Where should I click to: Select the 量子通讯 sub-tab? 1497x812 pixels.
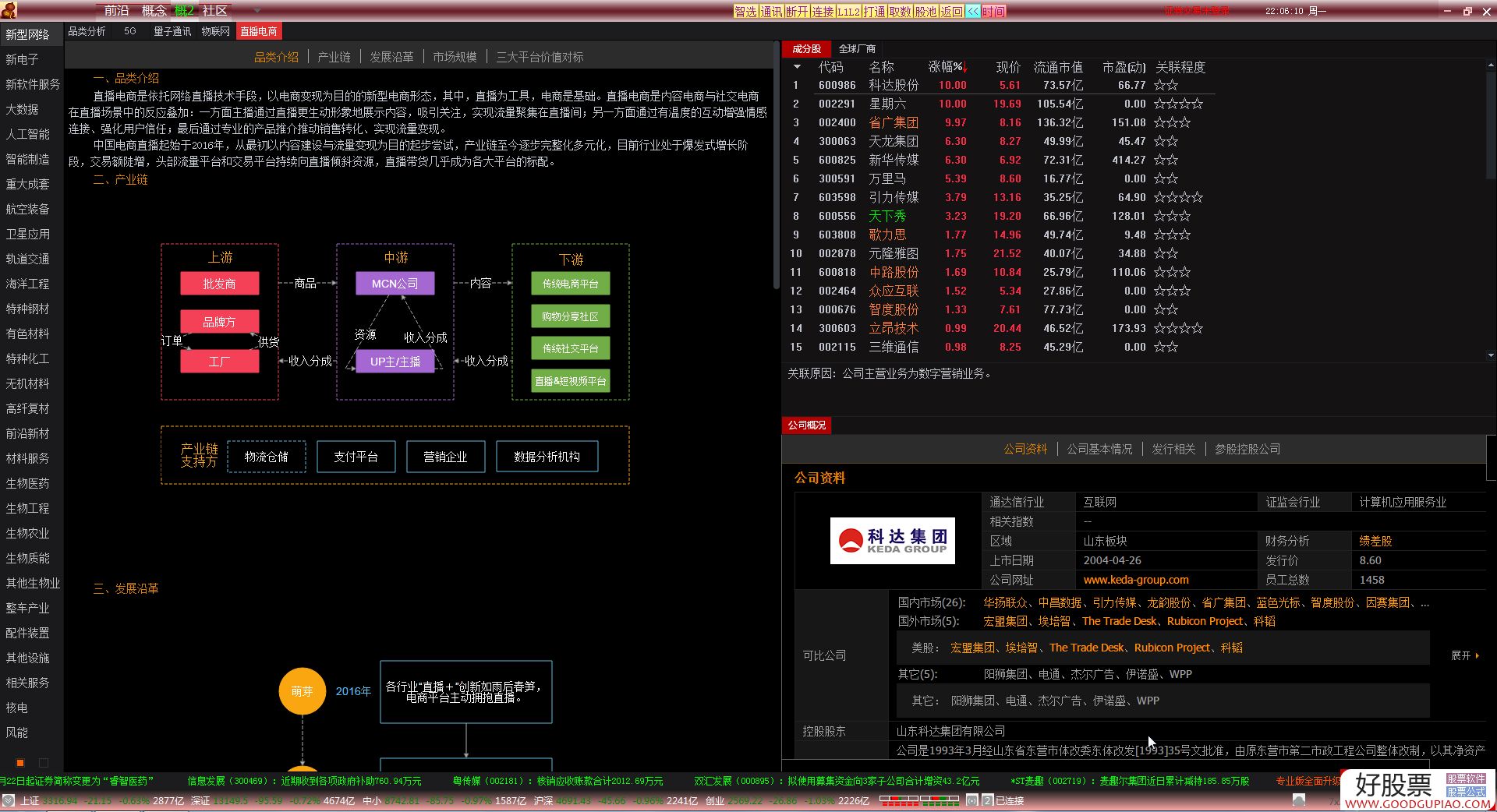(x=172, y=31)
